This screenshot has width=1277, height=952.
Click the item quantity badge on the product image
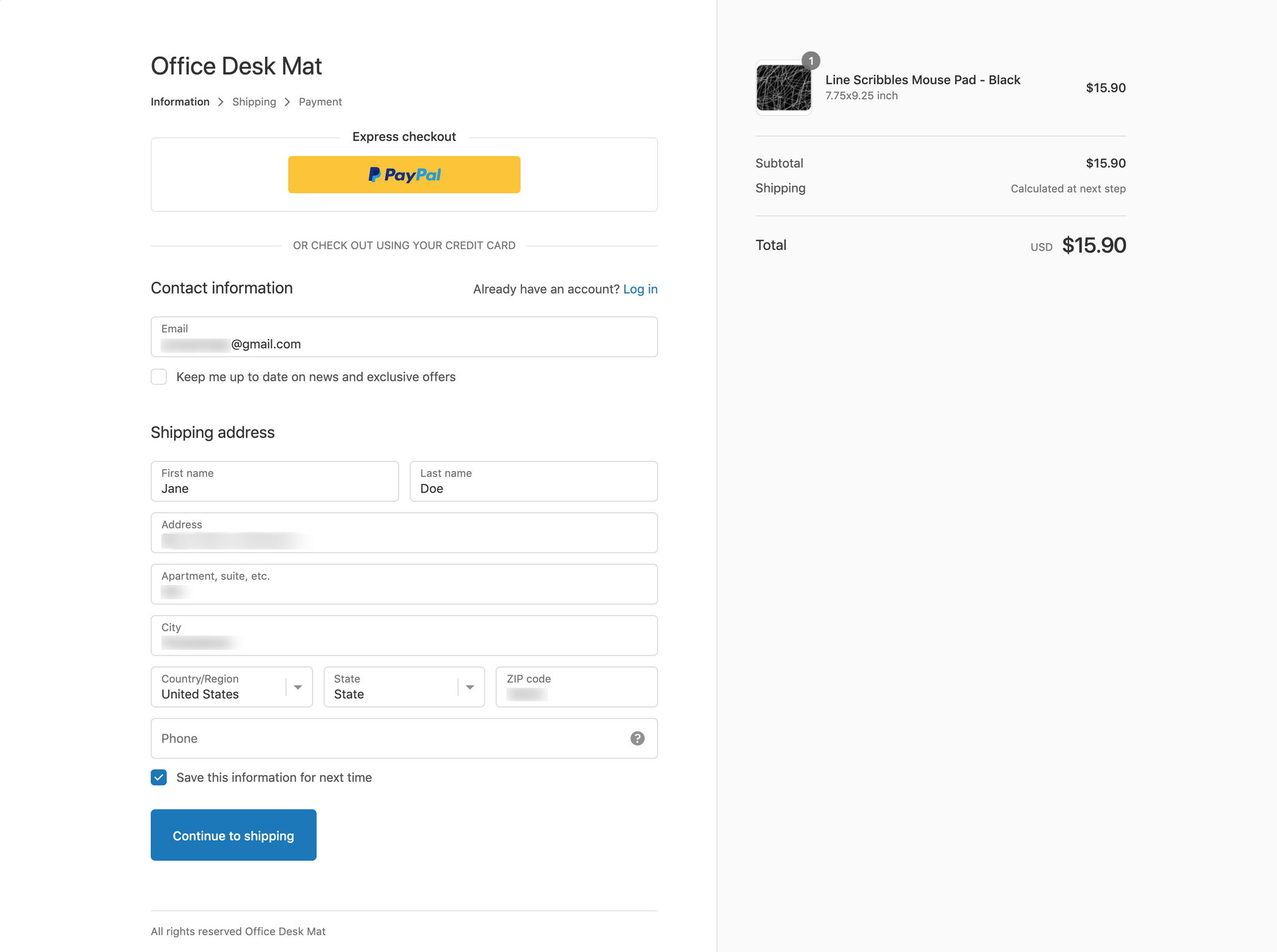point(811,60)
